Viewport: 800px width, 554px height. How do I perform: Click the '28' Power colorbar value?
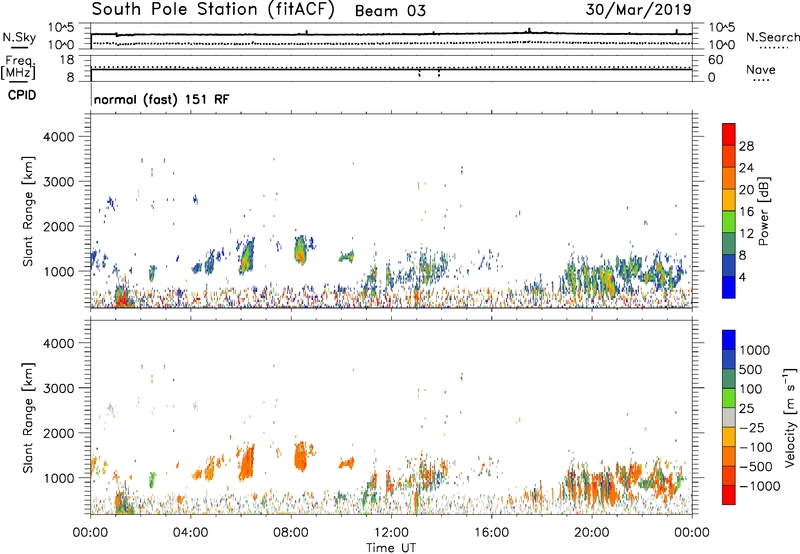click(746, 146)
